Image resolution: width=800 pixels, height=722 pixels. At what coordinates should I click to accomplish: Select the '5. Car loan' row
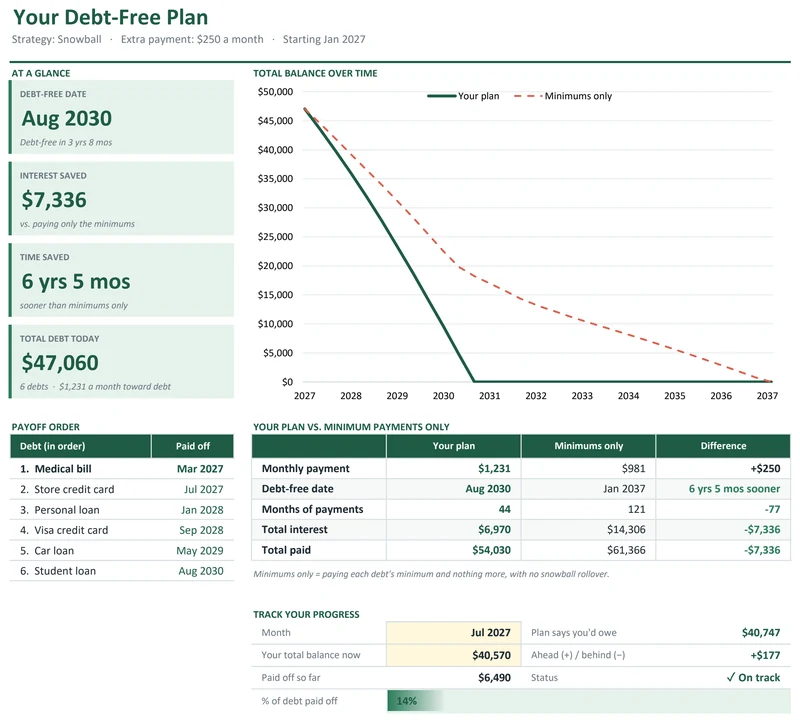[x=121, y=551]
